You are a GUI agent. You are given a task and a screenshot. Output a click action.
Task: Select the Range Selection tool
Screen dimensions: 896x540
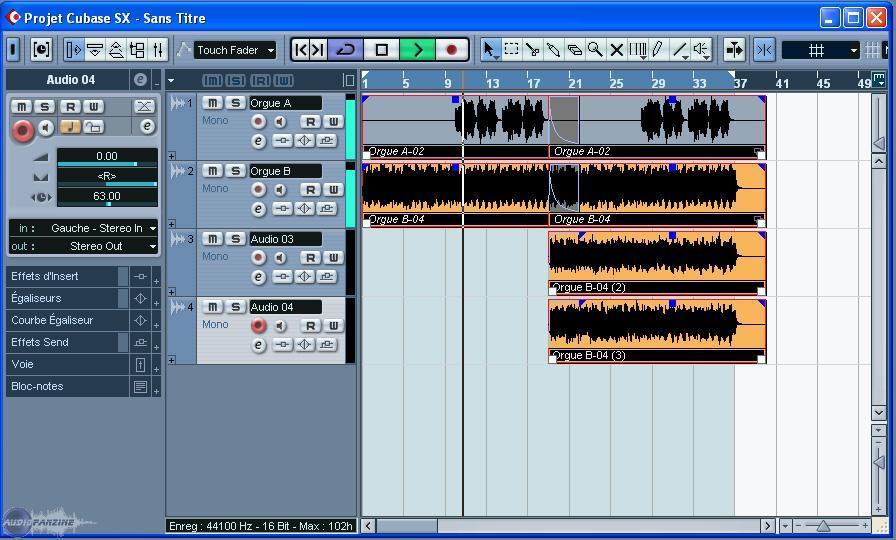(511, 50)
